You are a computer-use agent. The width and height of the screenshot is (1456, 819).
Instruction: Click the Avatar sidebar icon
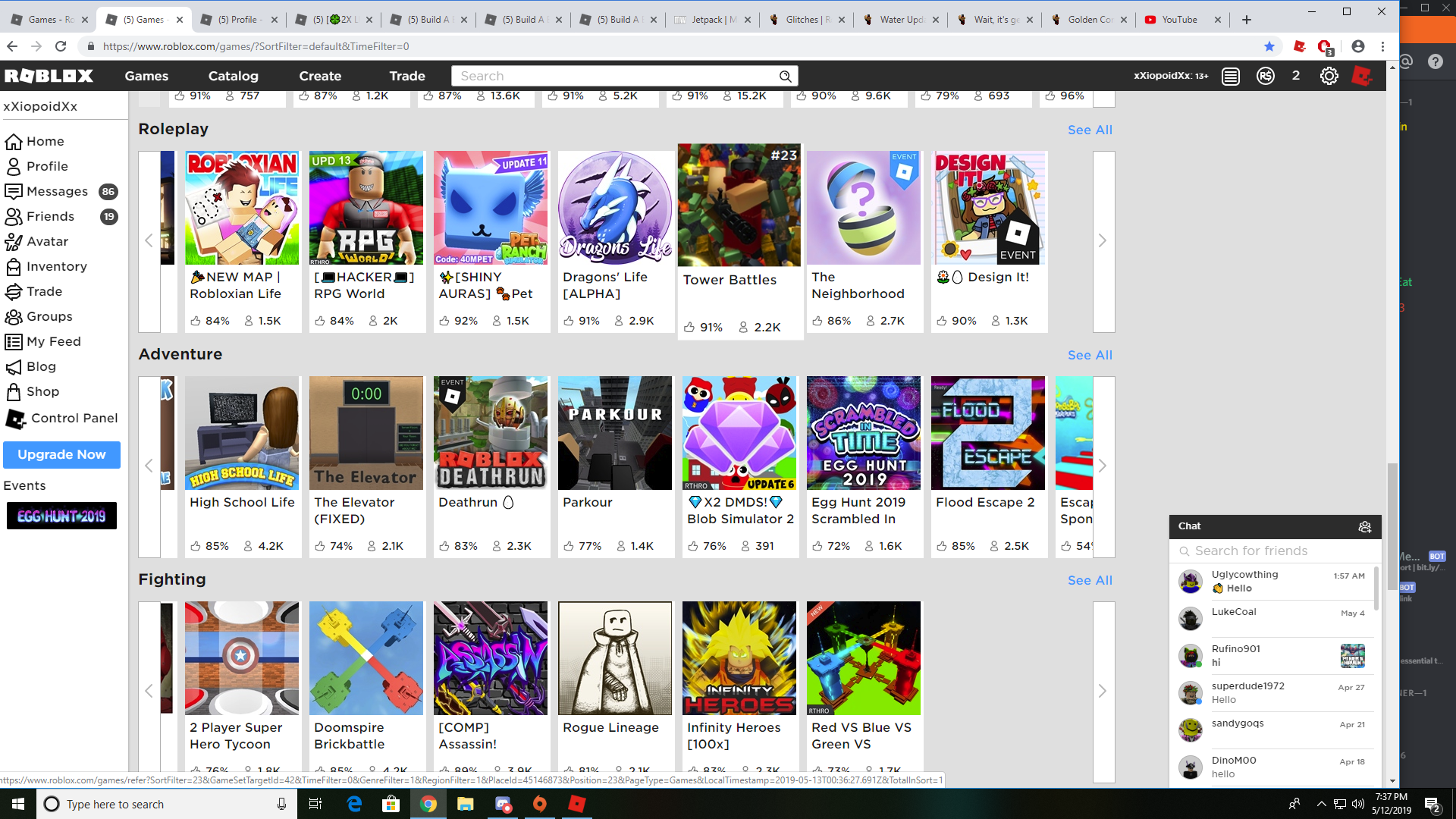[x=14, y=242]
